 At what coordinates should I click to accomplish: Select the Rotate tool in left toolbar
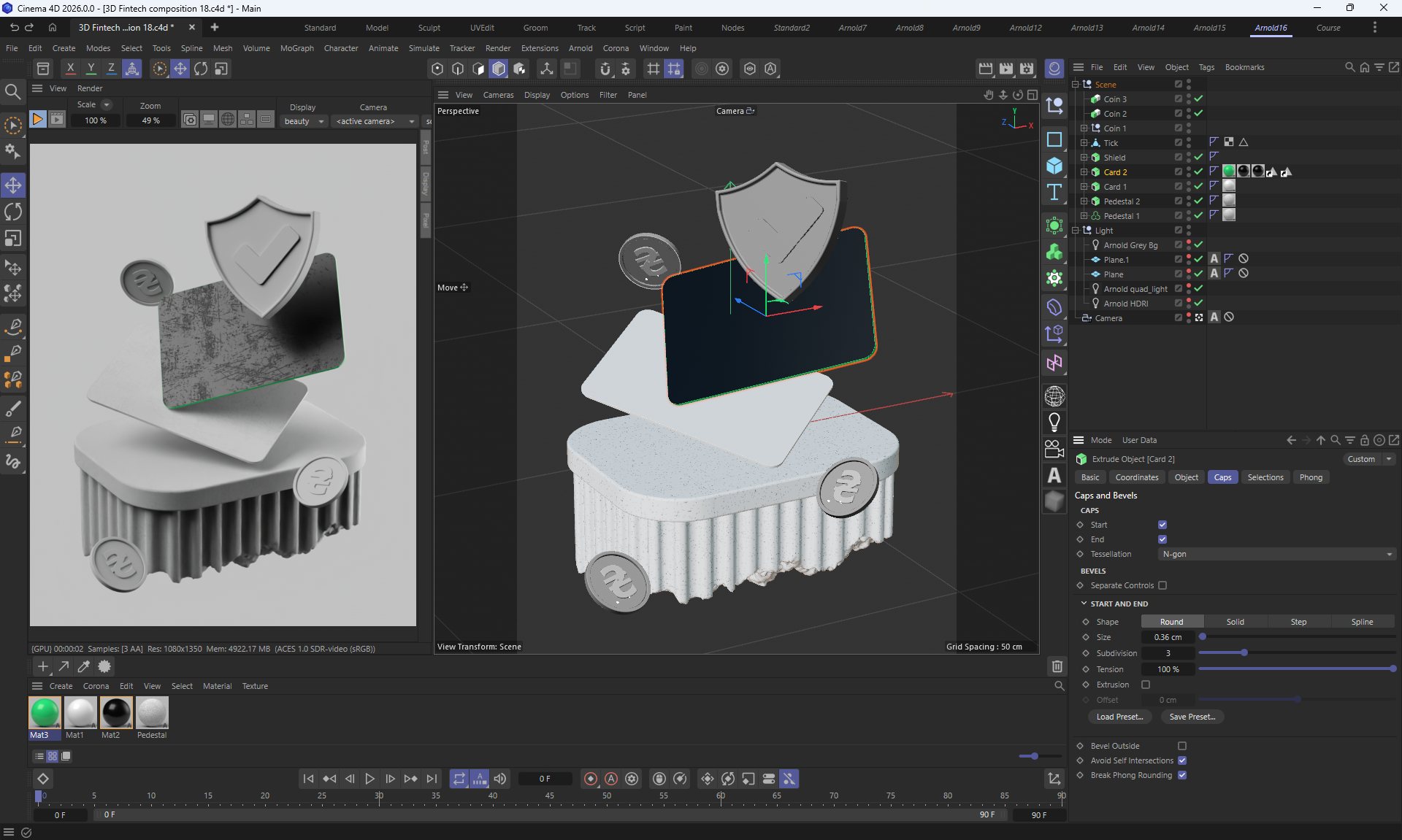(13, 212)
